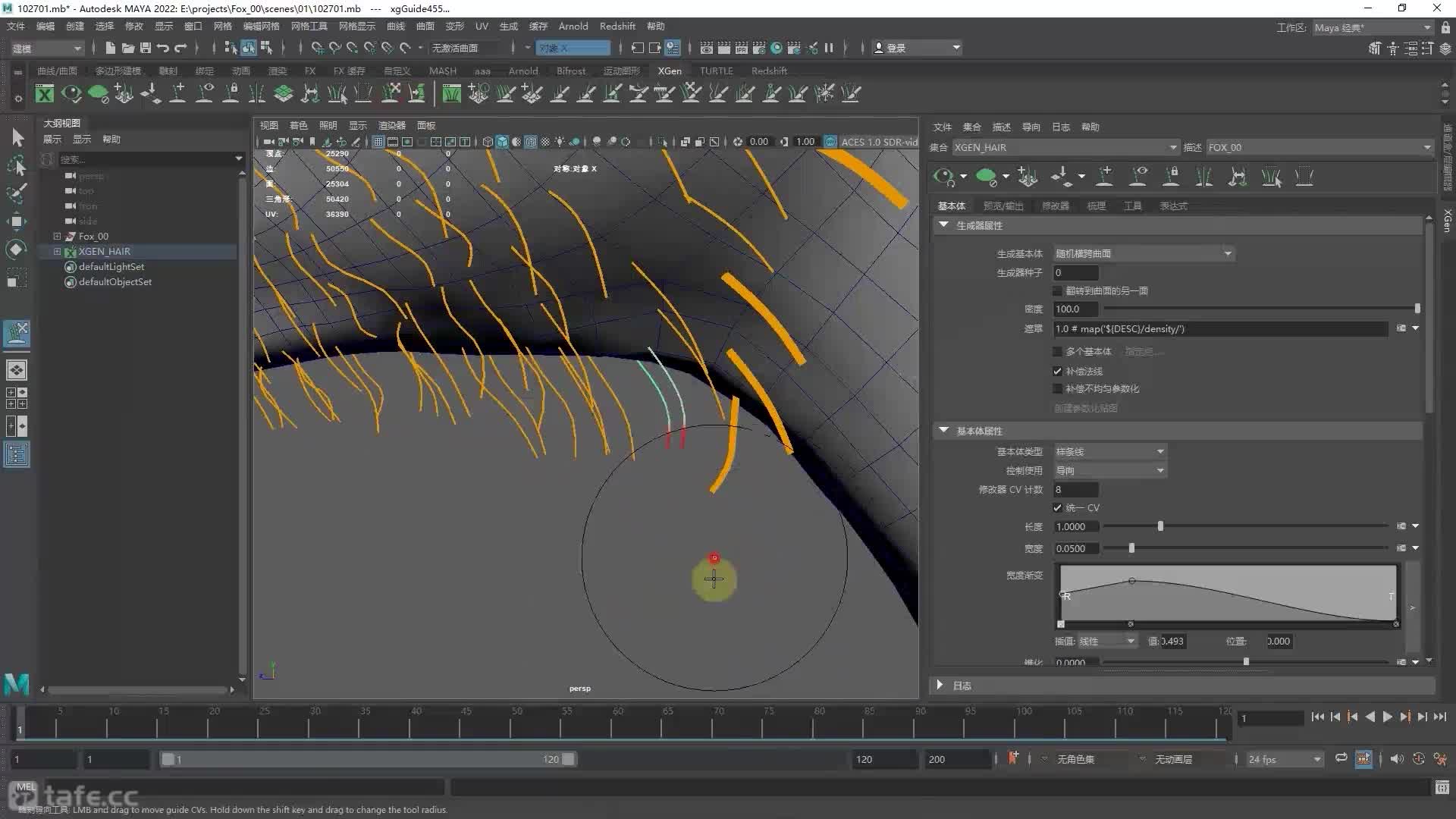Screen dimensions: 1456x819
Task: Toggle the sound speaker icon
Action: tap(1397, 759)
